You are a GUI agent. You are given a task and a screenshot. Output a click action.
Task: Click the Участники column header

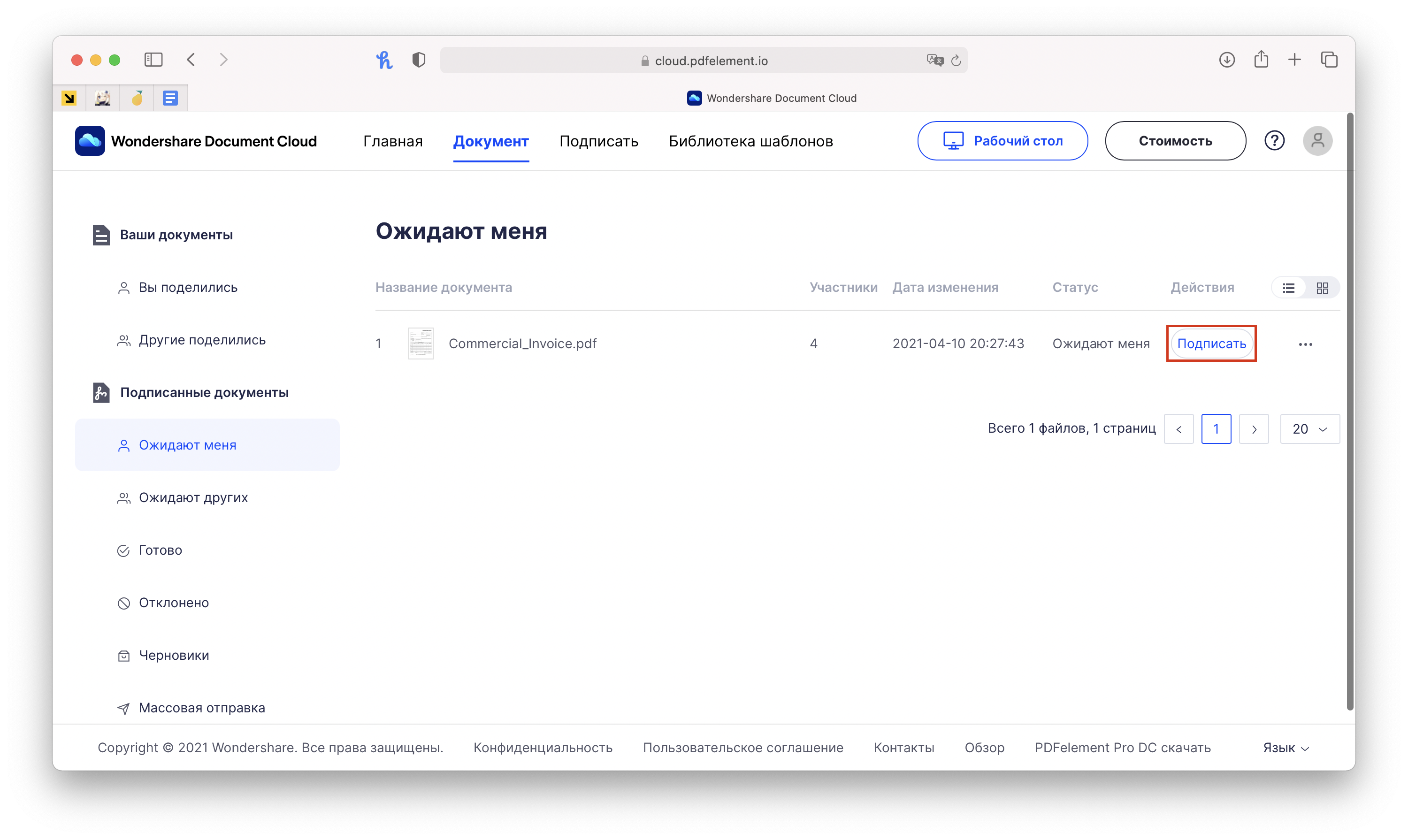(843, 288)
